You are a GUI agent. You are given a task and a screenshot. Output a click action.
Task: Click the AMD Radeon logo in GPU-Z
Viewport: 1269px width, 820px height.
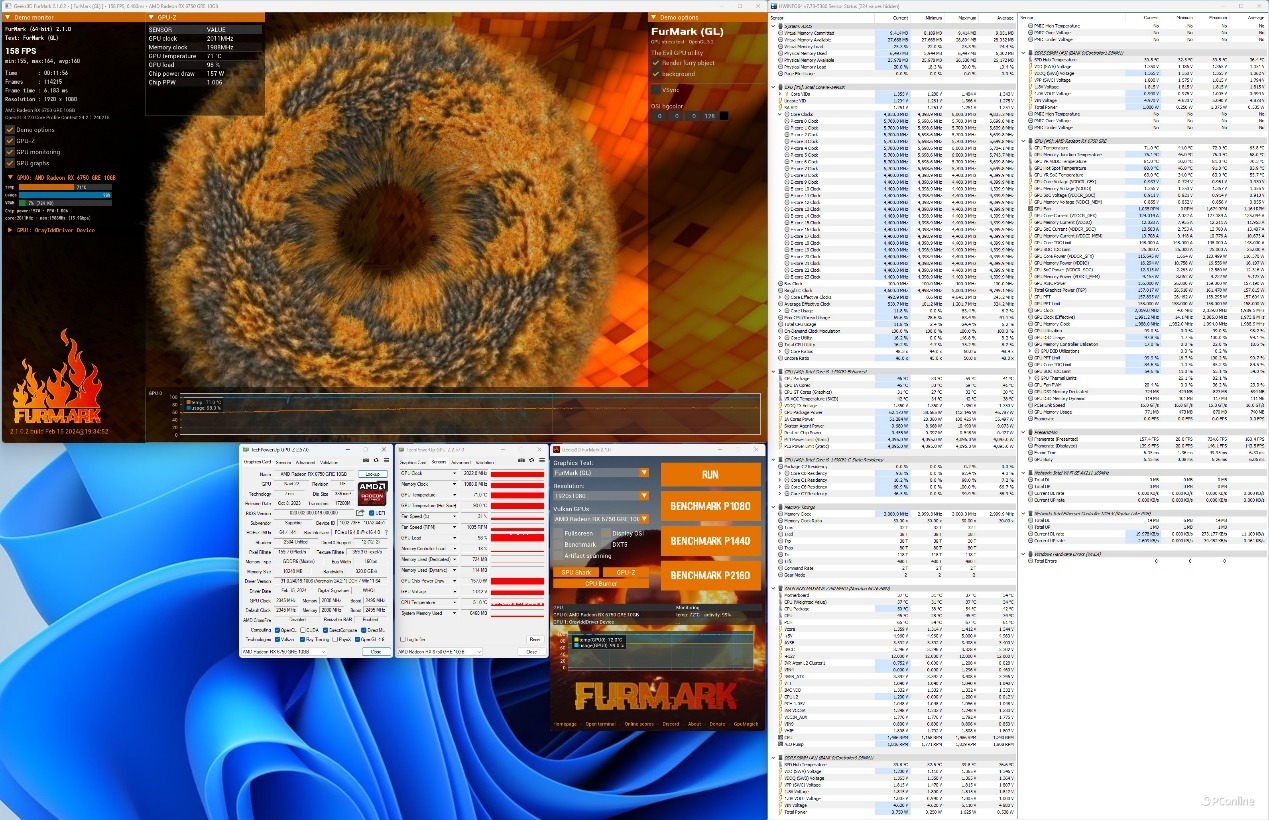click(x=374, y=492)
